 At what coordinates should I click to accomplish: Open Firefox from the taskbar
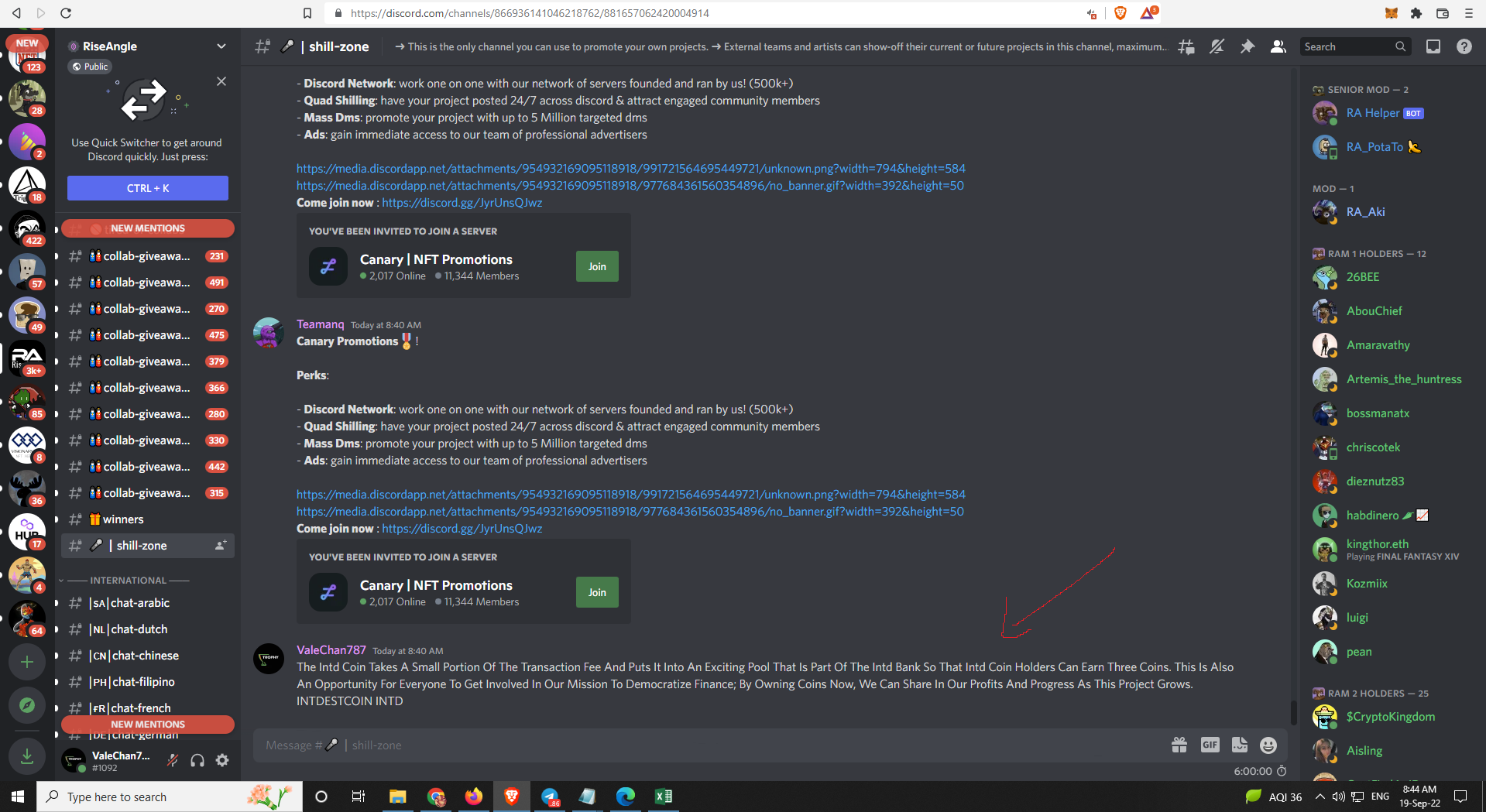coord(474,797)
